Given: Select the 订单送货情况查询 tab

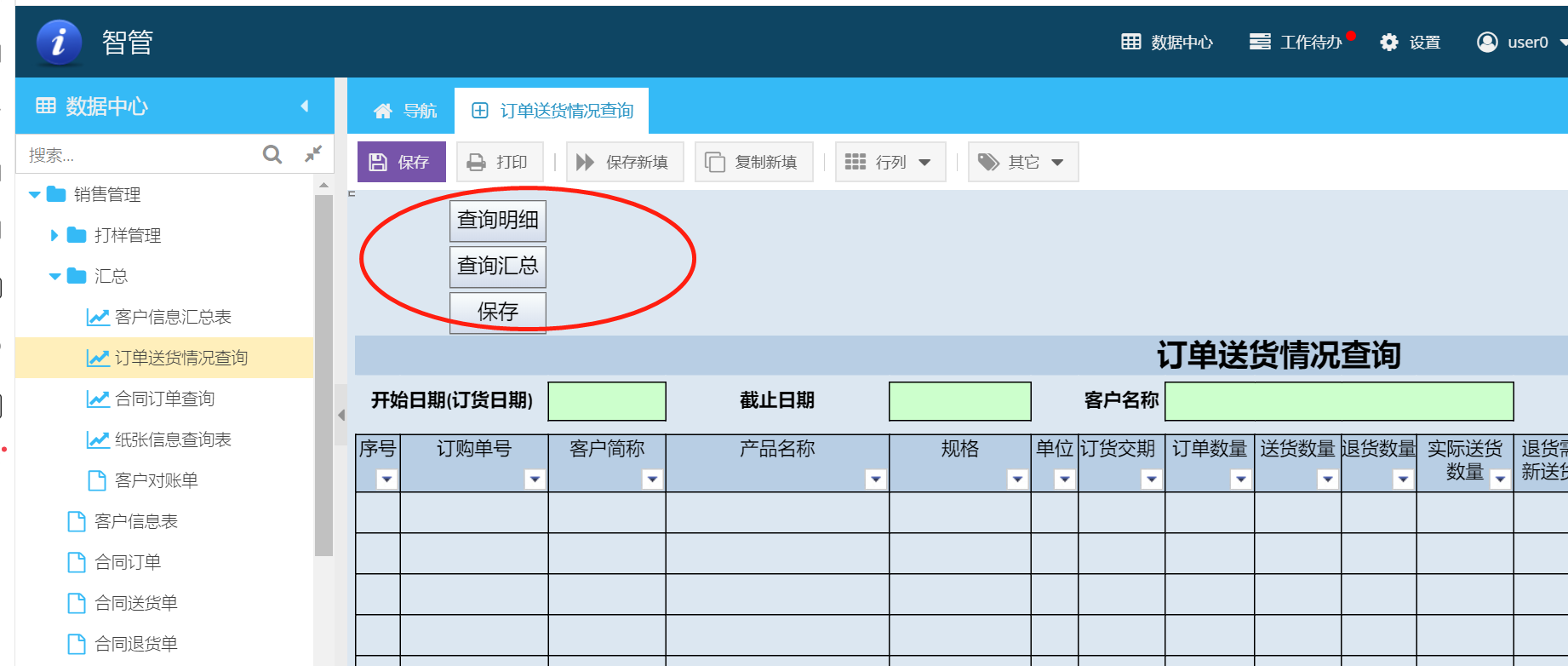Looking at the screenshot, I should (552, 111).
